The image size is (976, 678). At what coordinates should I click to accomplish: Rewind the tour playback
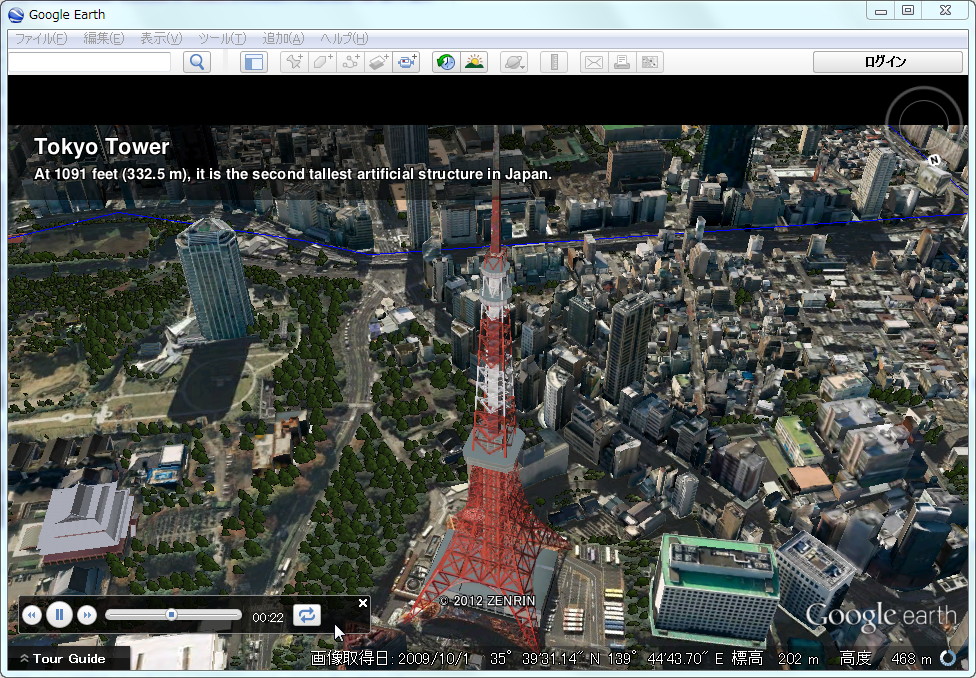[32, 615]
